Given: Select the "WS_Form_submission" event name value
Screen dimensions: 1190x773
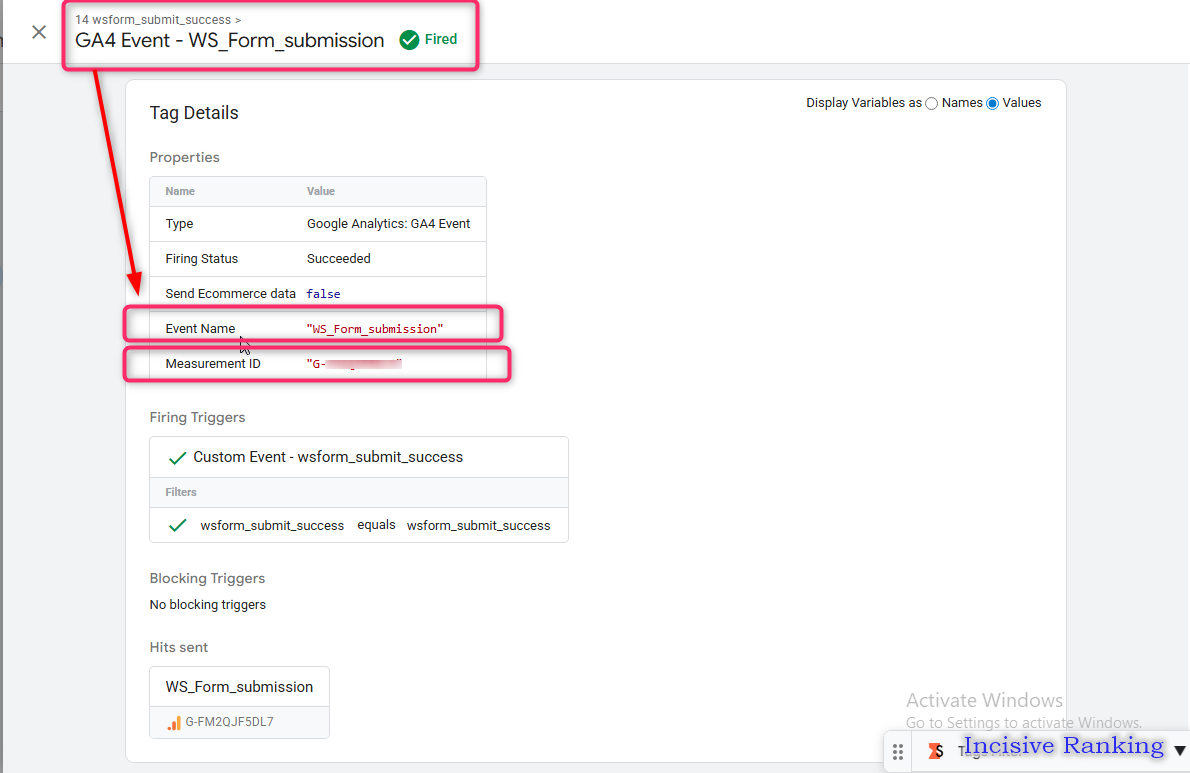Looking at the screenshot, I should click(x=375, y=328).
